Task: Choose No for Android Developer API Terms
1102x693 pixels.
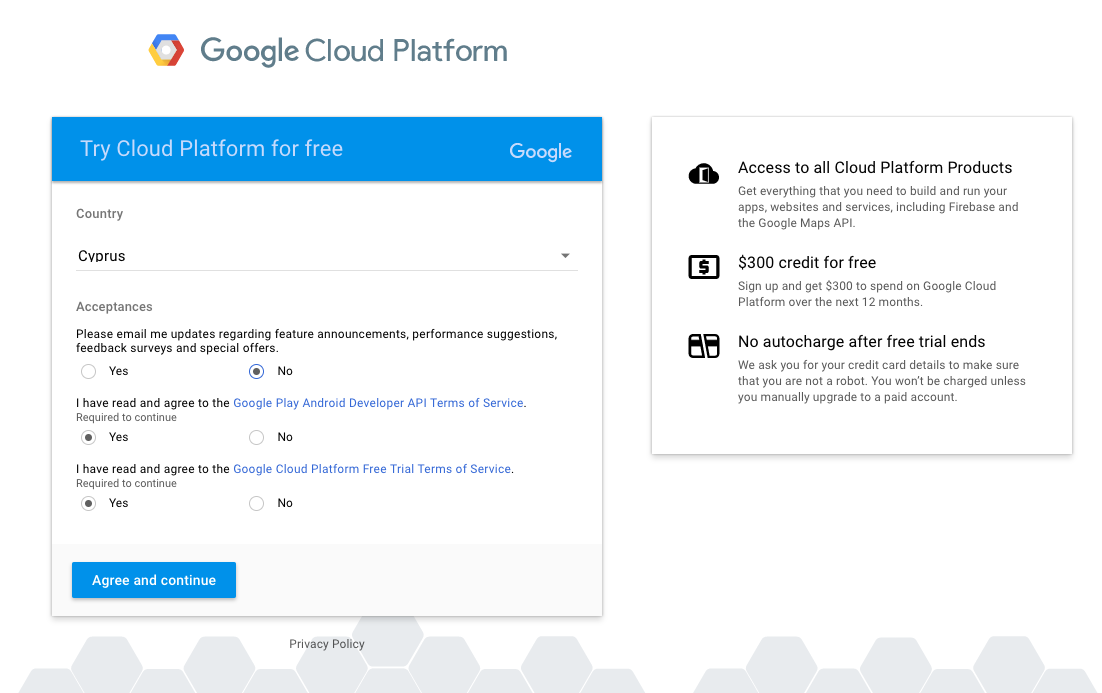Action: tap(257, 437)
